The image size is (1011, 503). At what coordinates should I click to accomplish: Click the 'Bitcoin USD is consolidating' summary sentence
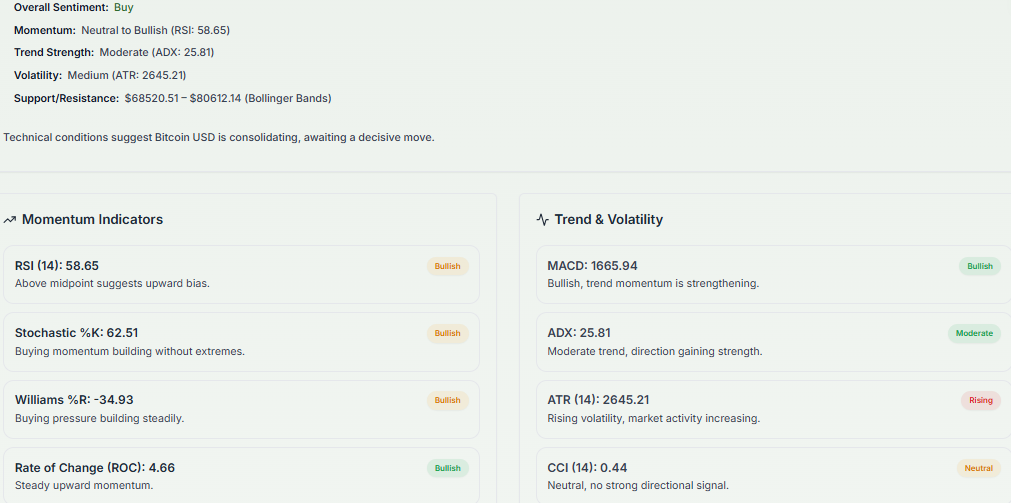pos(219,138)
